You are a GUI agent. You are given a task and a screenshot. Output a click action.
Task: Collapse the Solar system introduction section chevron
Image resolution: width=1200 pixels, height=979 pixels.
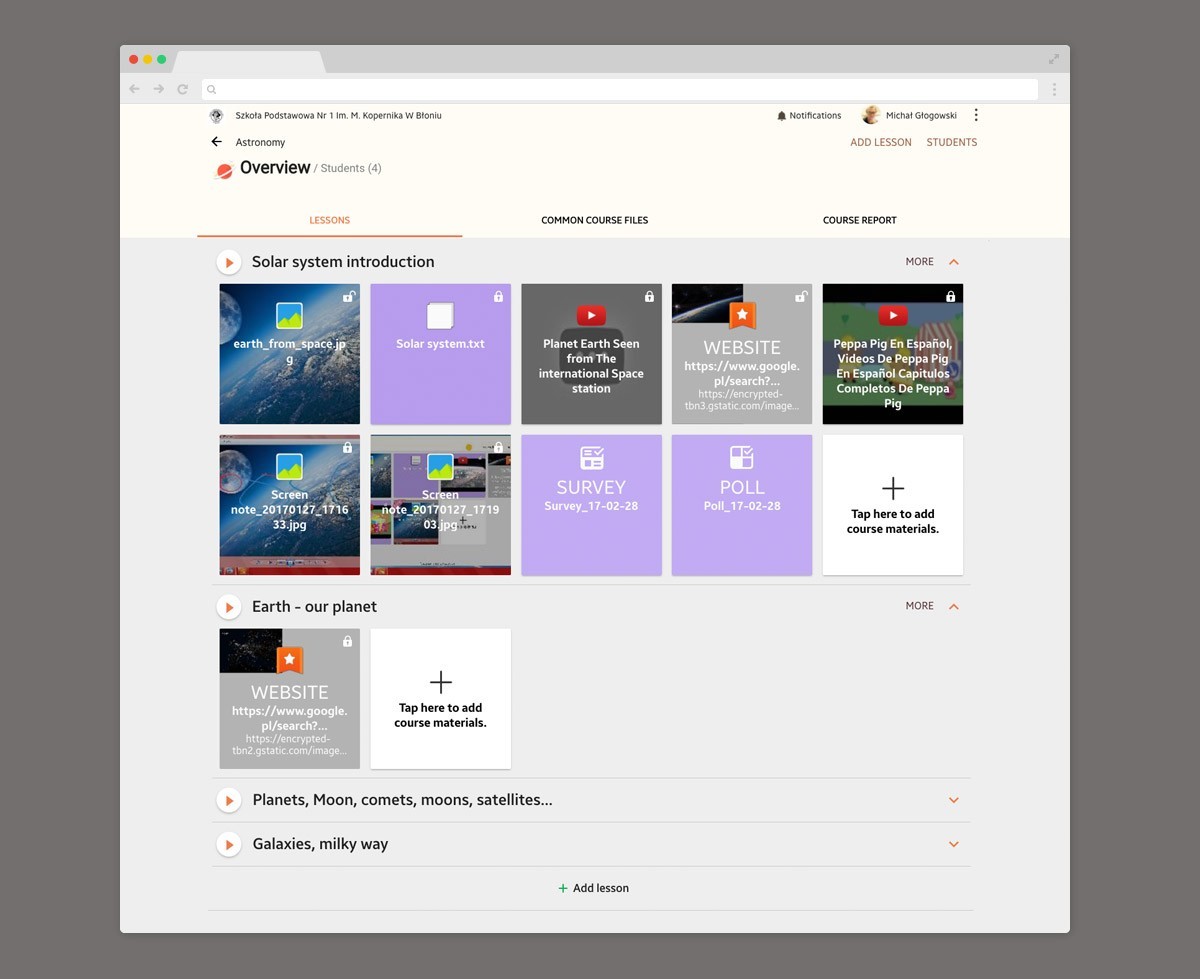coord(953,262)
